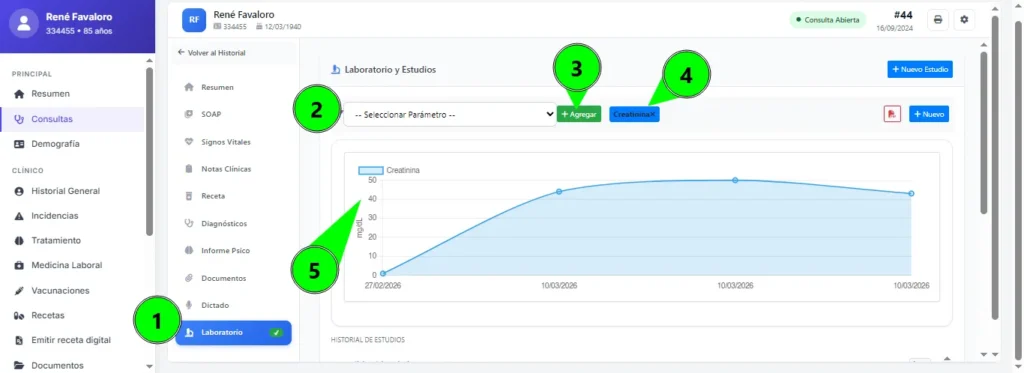
Task: Click Volver al Historial link
Action: 212,52
